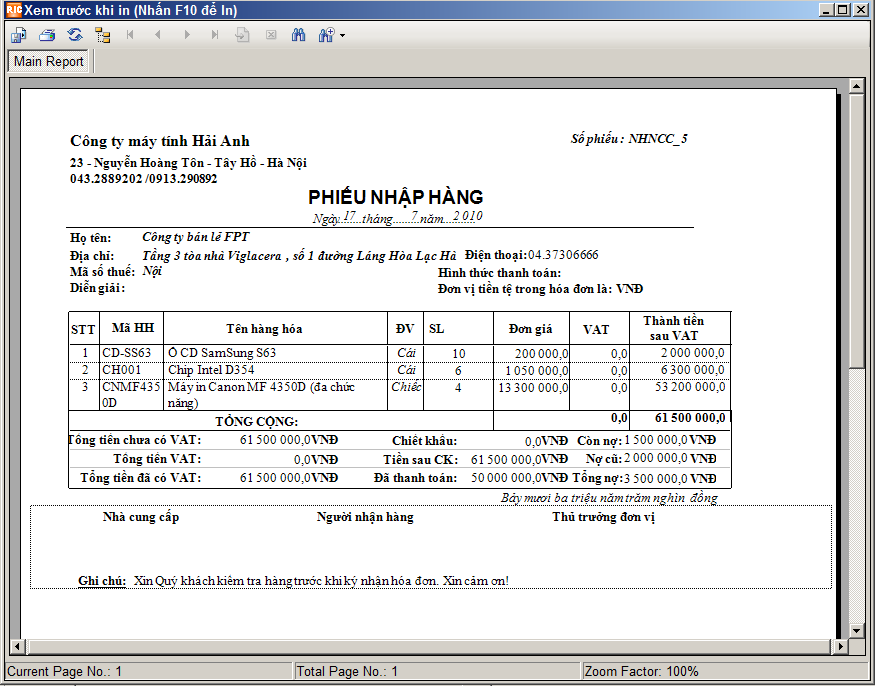The image size is (875, 686).
Task: Open Find Text binoculars icon
Action: click(299, 35)
